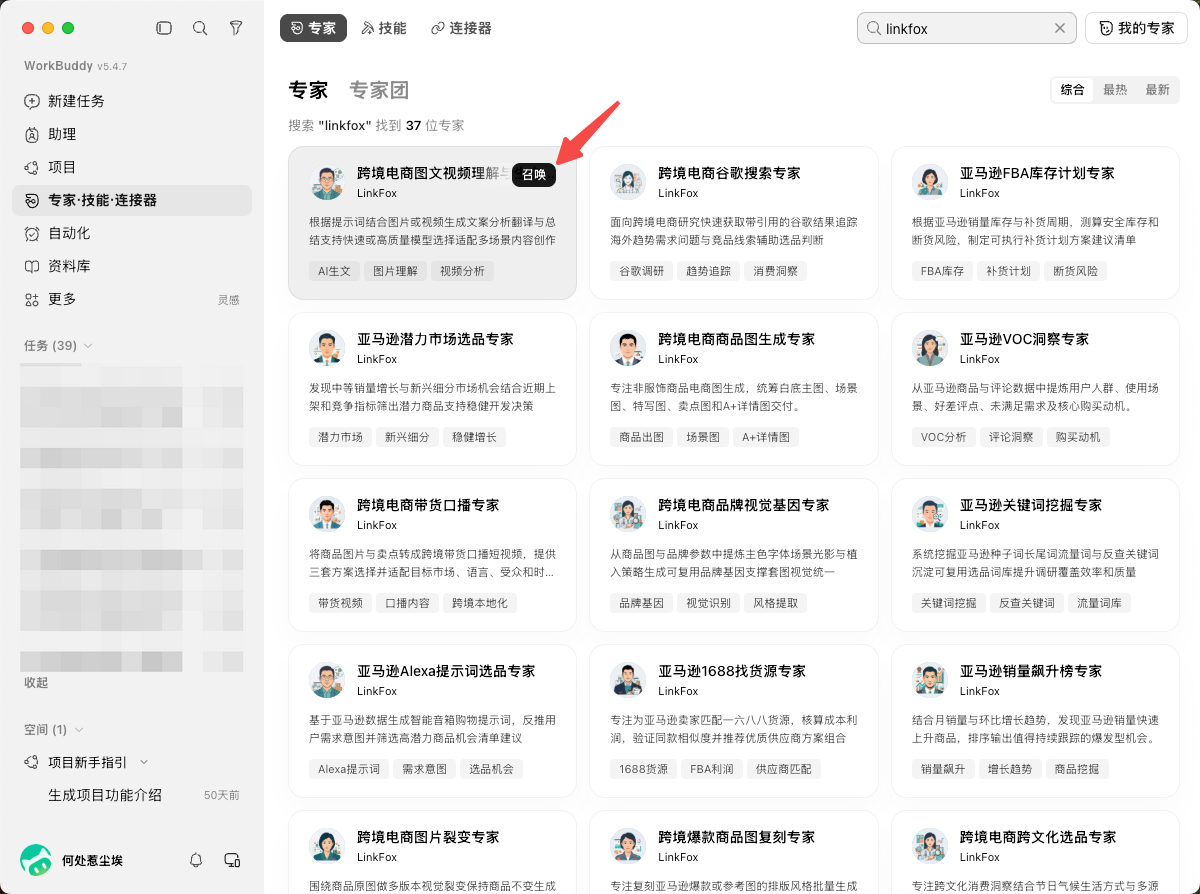Open 跨境爆款商品图复刻专家 card title
This screenshot has width=1200, height=894.
tap(737, 837)
